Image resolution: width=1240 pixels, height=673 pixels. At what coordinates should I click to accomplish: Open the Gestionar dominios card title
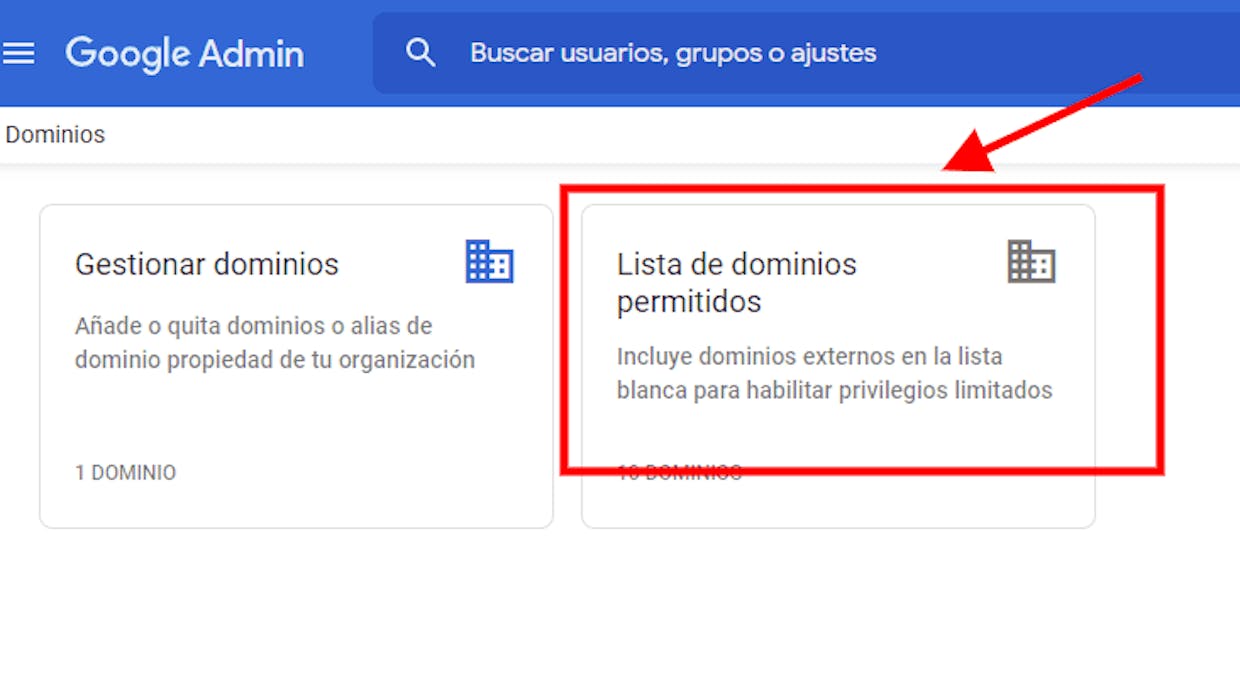tap(207, 264)
